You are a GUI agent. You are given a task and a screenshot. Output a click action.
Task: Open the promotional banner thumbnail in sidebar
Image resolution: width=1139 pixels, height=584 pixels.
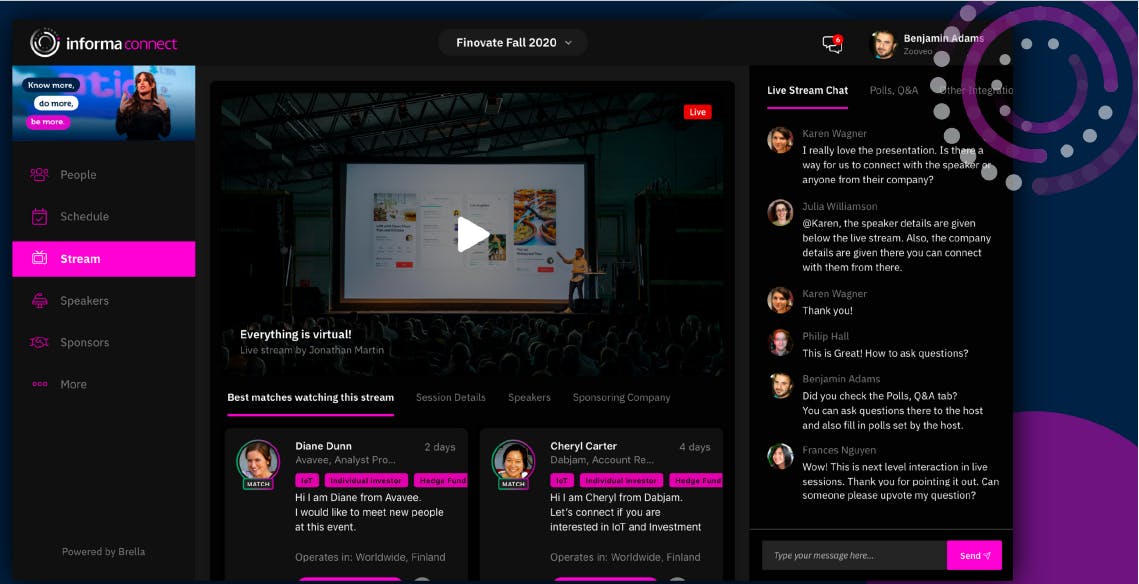tap(104, 103)
